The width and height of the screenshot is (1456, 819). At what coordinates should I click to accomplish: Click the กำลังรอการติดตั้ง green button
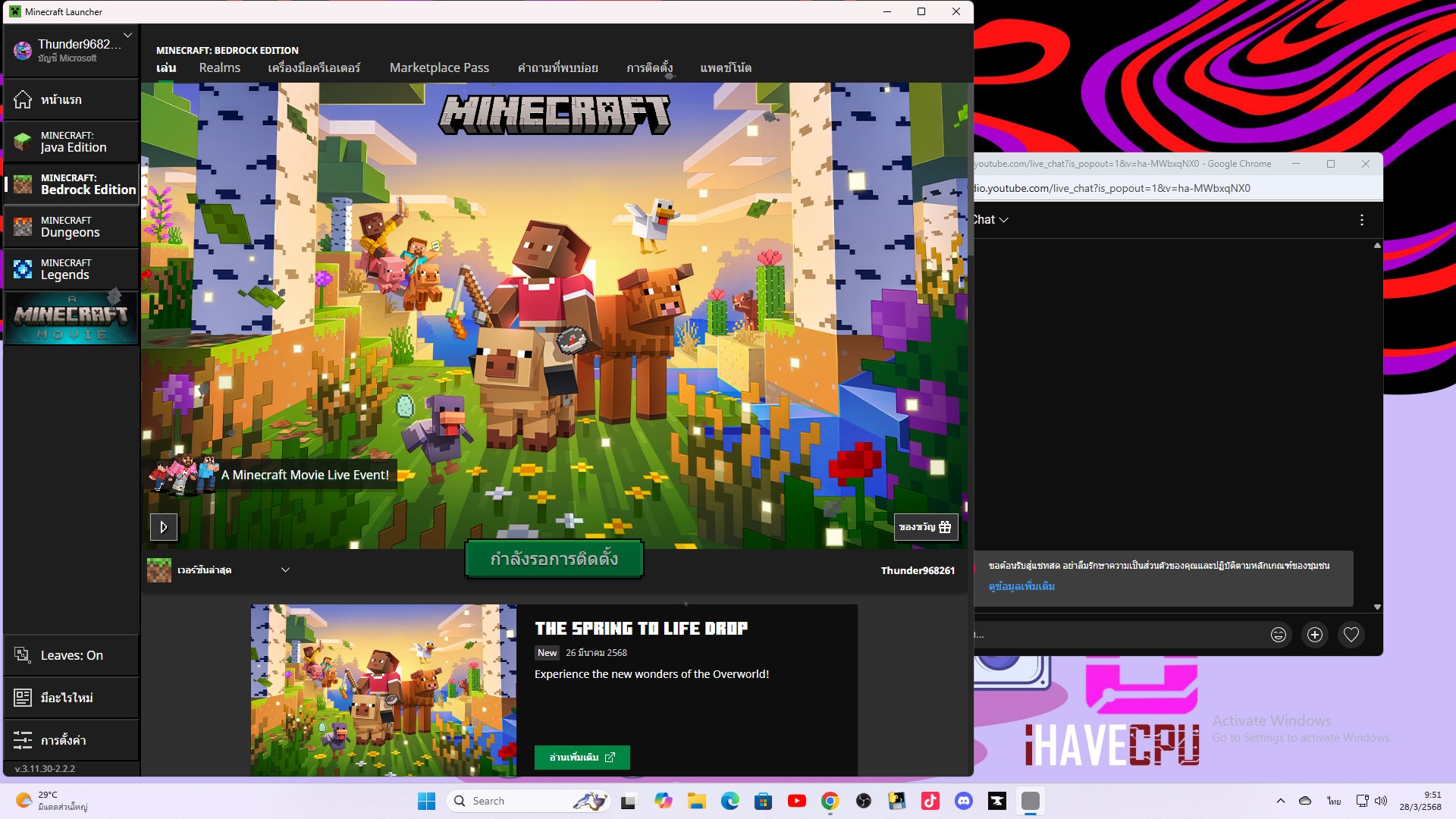click(554, 559)
